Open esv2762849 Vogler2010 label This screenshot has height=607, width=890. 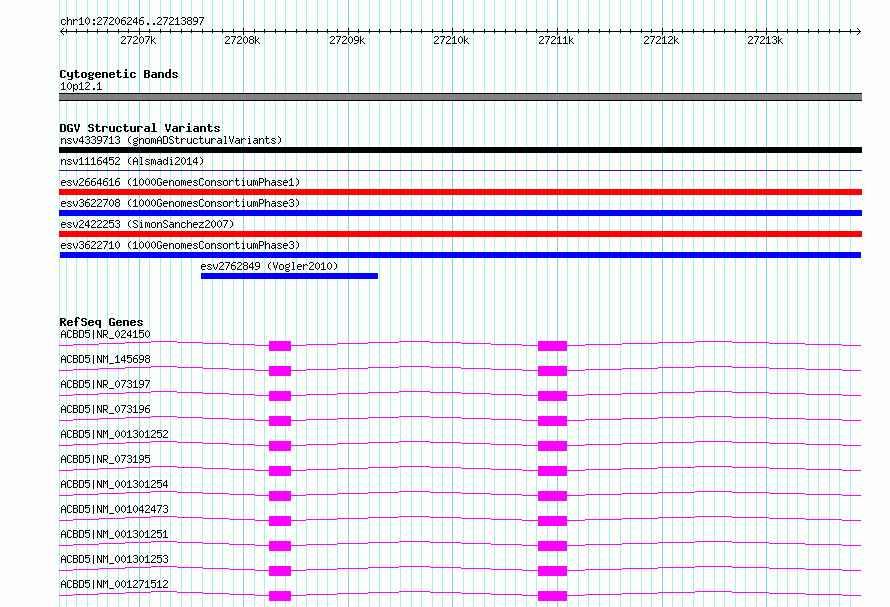pyautogui.click(x=269, y=266)
